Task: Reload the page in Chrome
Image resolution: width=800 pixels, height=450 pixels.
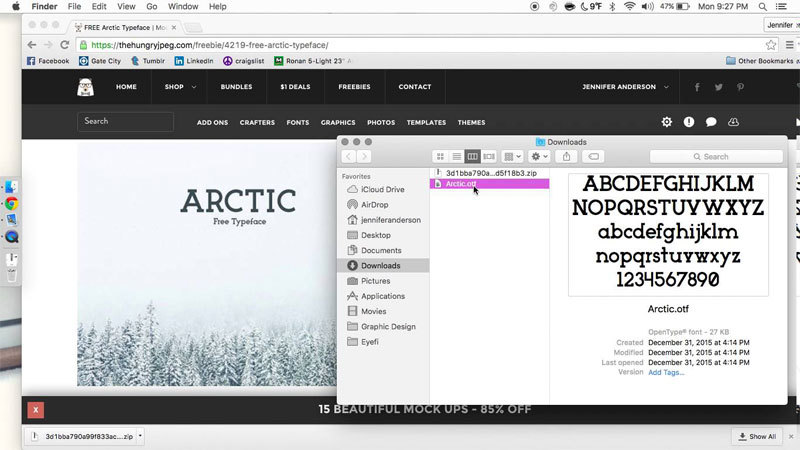Action: pos(65,45)
